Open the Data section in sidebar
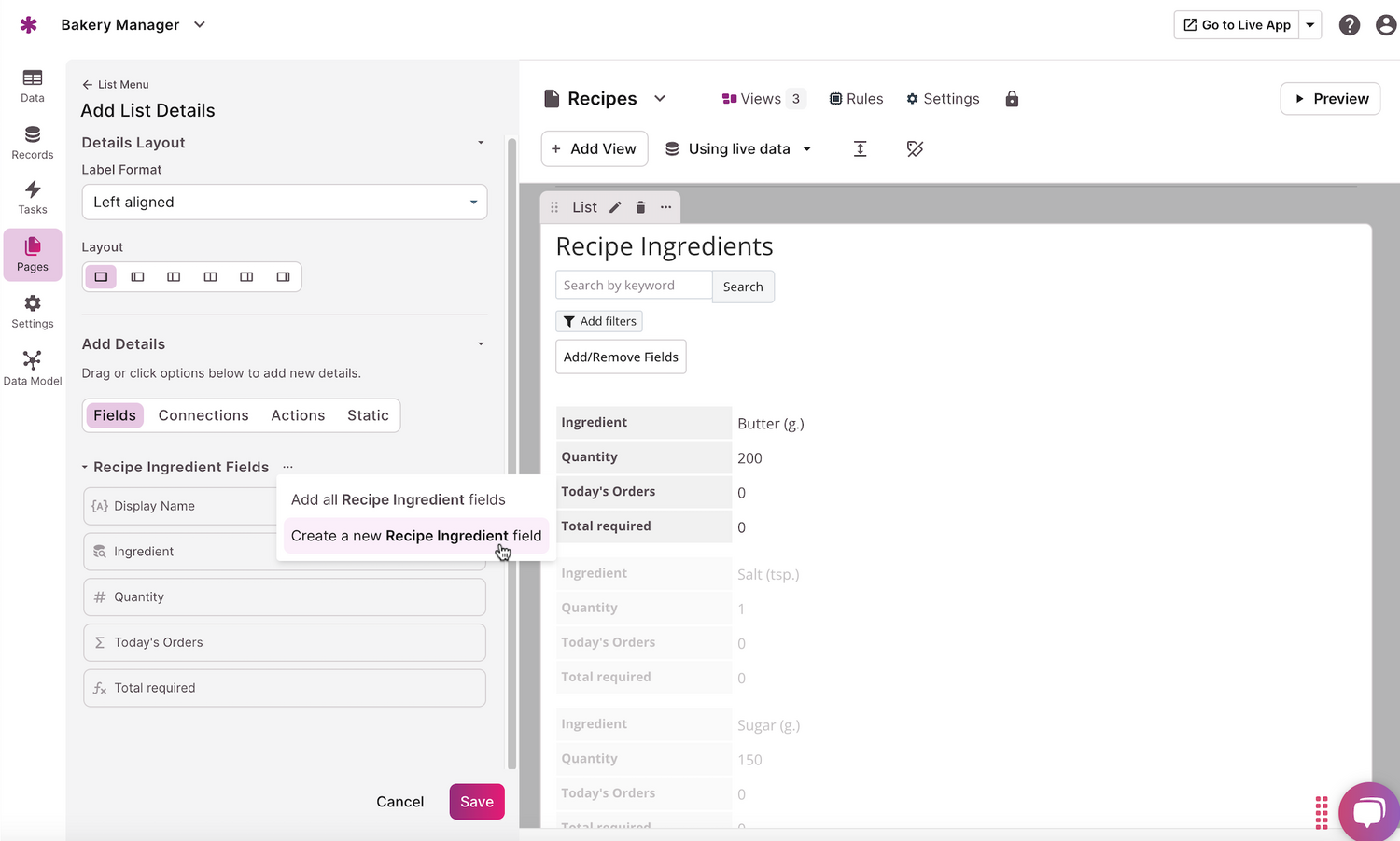 click(33, 85)
